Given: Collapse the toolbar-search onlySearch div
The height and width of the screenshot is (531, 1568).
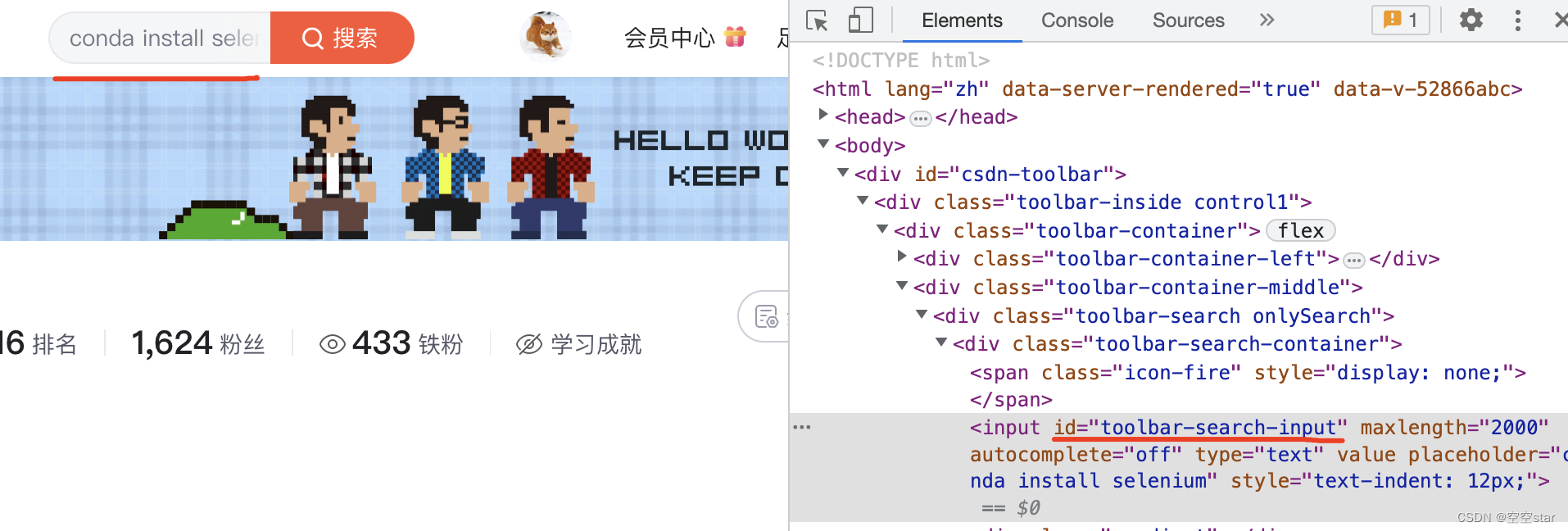Looking at the screenshot, I should coord(922,315).
